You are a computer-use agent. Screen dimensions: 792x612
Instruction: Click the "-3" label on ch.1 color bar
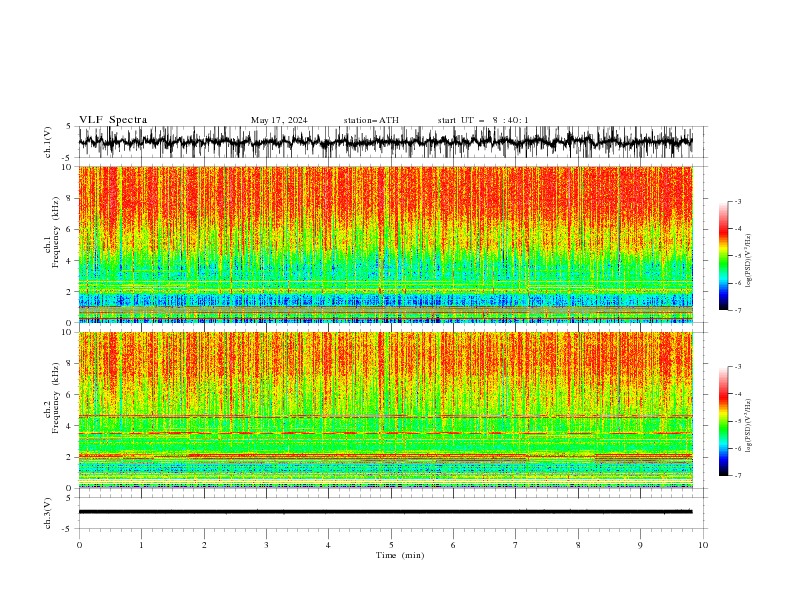(x=738, y=201)
